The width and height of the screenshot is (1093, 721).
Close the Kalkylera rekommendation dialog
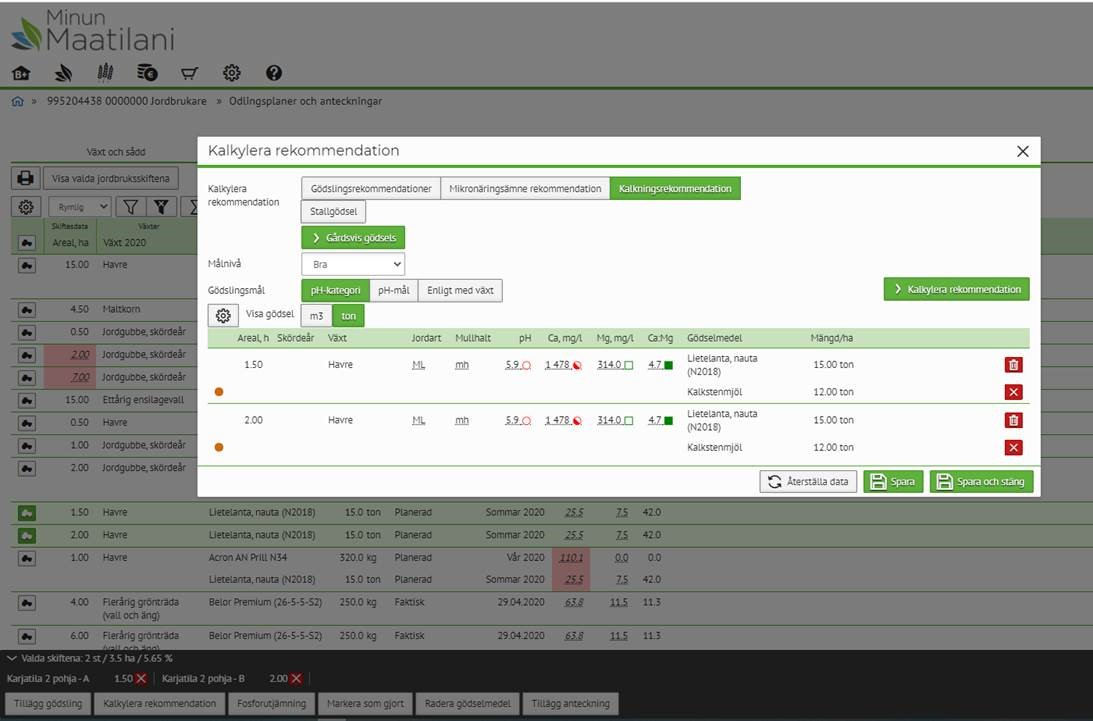1022,151
